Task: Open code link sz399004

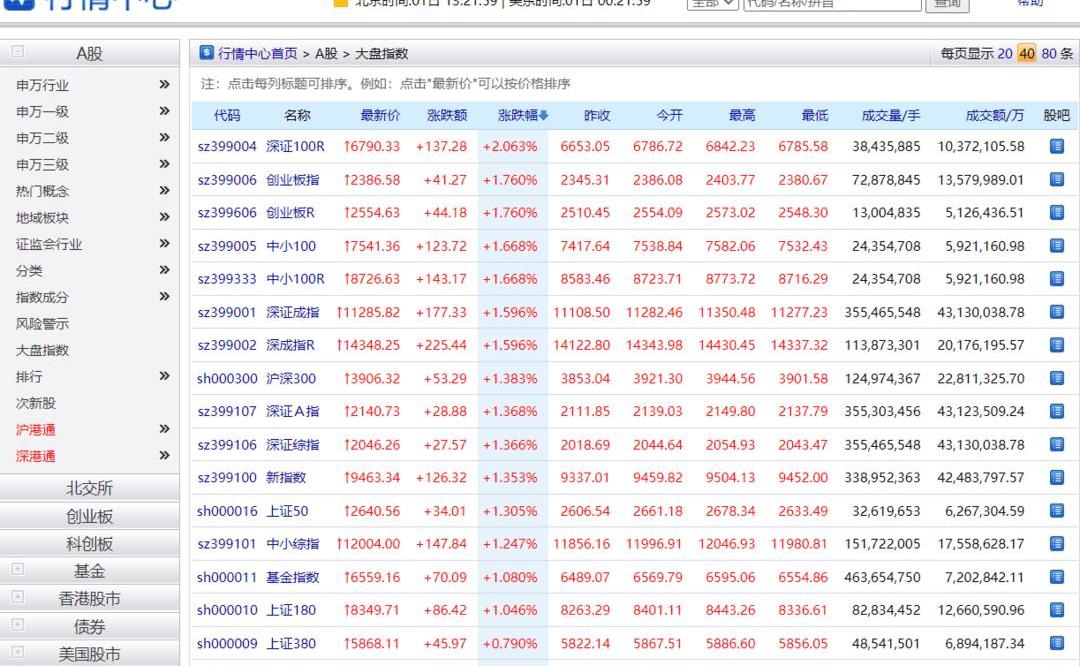Action: click(227, 146)
